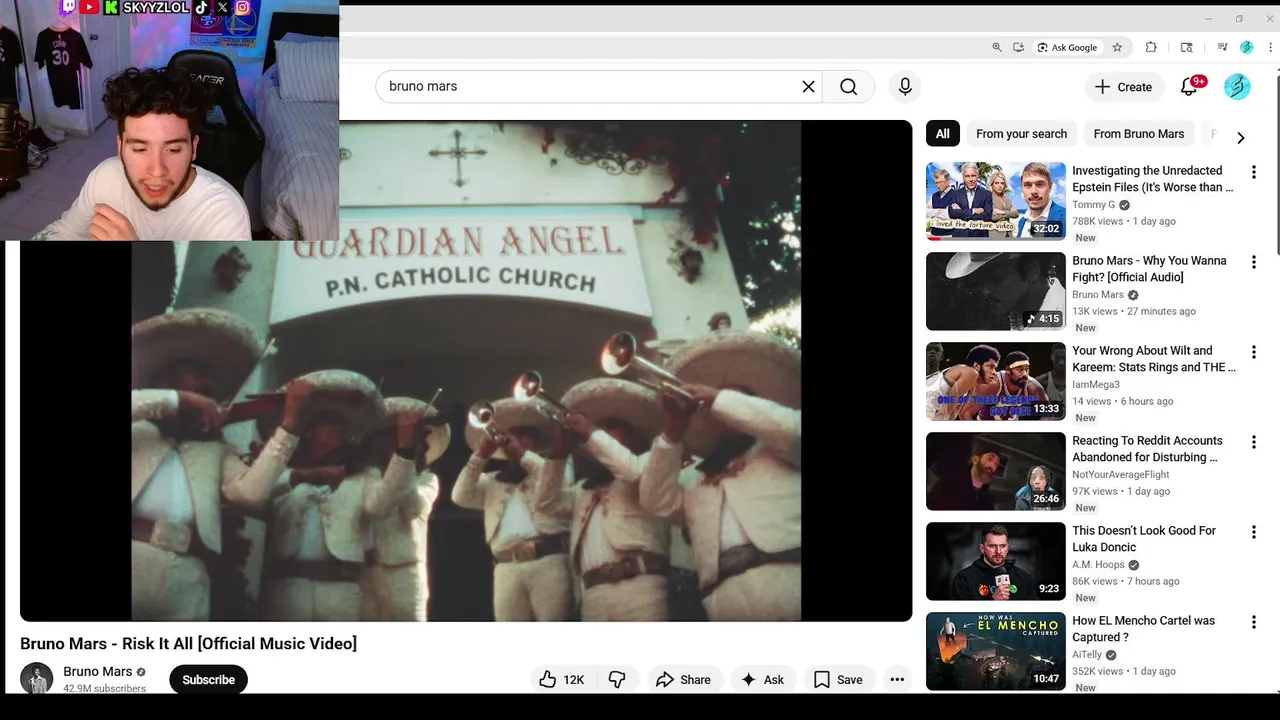Open Chrome media controls icon
This screenshot has height=720, width=1280.
tap(1222, 47)
